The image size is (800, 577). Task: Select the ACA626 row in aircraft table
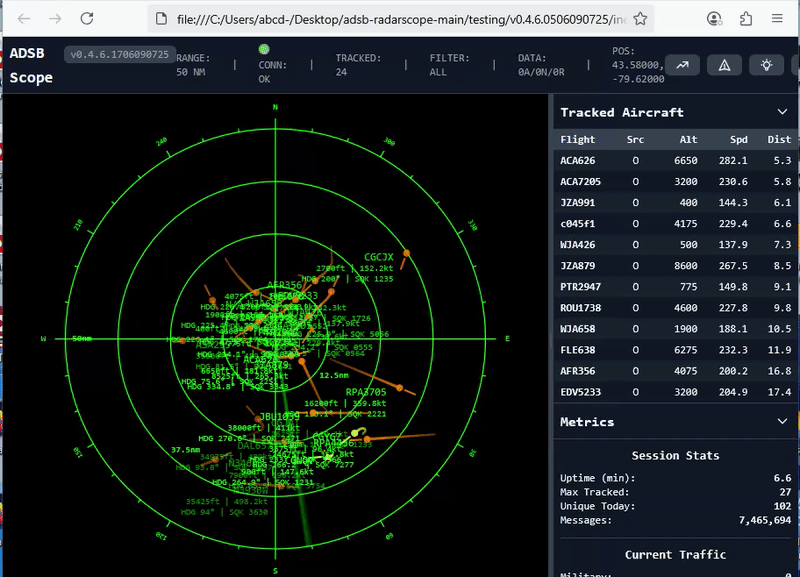pyautogui.click(x=676, y=161)
